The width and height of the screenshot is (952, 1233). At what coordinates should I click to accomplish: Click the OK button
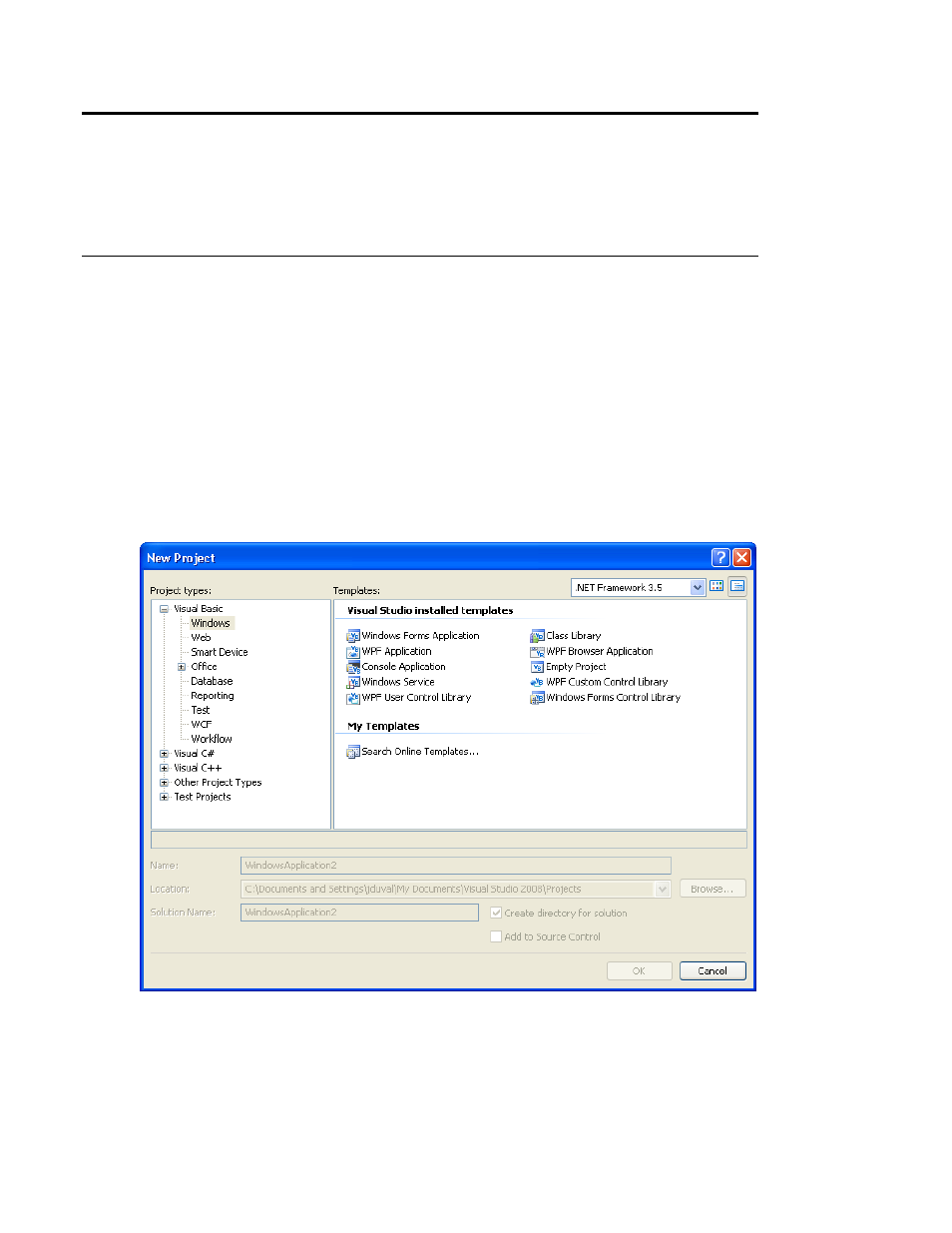(639, 970)
